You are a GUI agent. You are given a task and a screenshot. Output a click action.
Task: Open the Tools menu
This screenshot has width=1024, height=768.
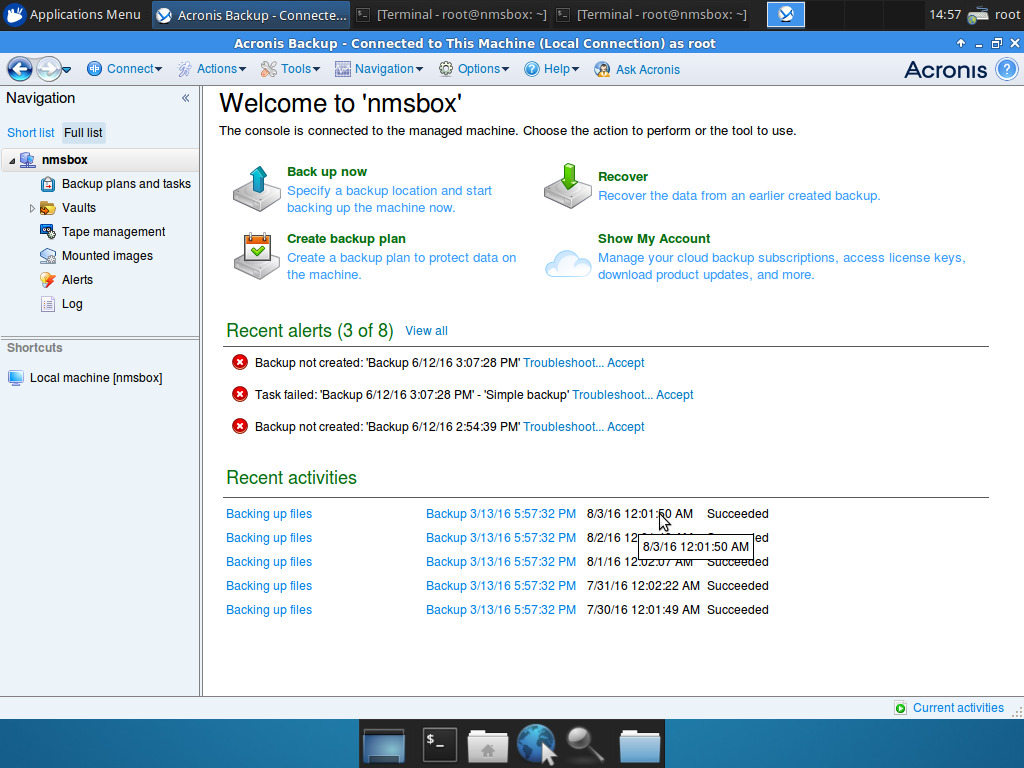(290, 69)
